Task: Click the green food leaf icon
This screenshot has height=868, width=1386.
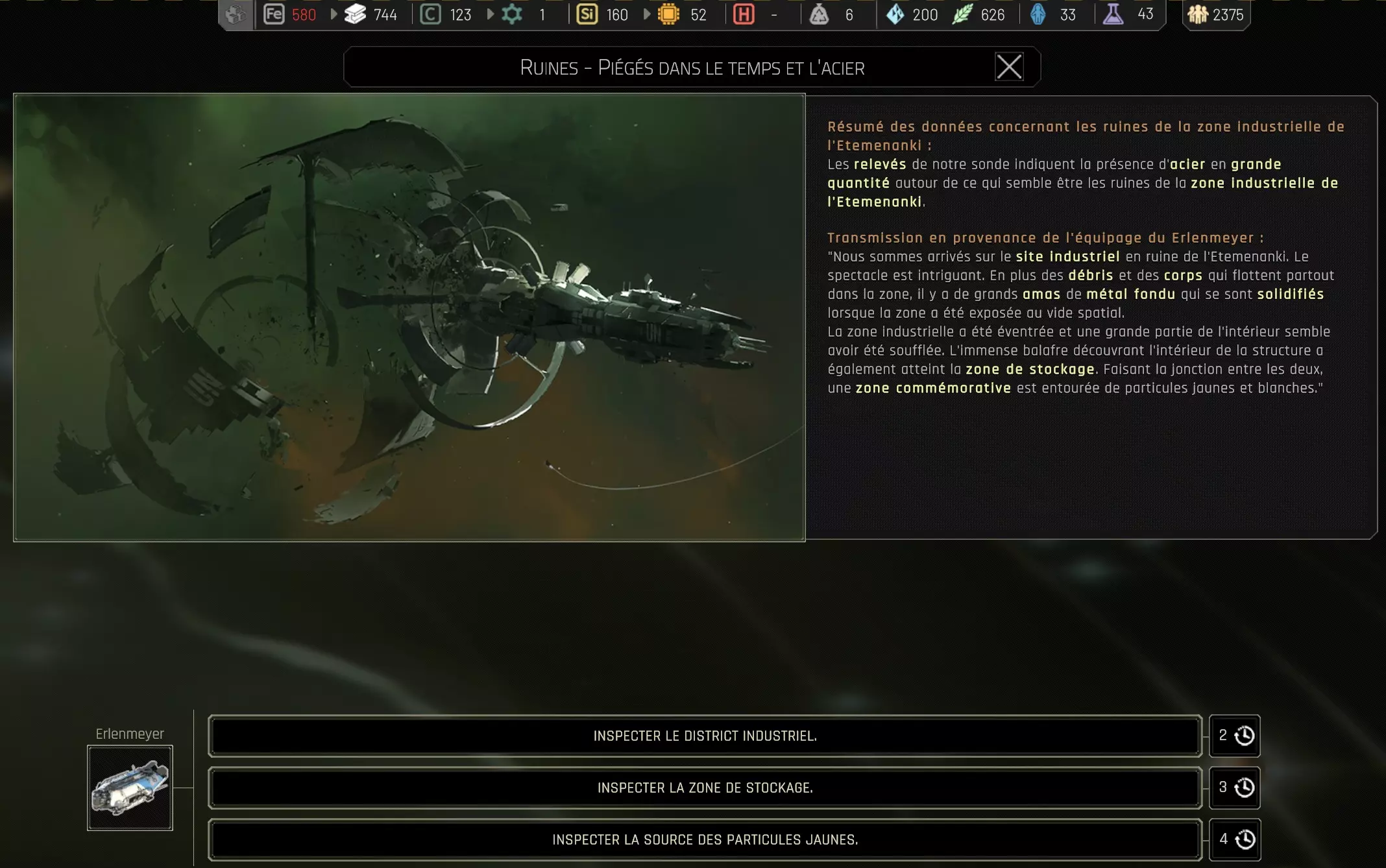Action: pyautogui.click(x=962, y=14)
